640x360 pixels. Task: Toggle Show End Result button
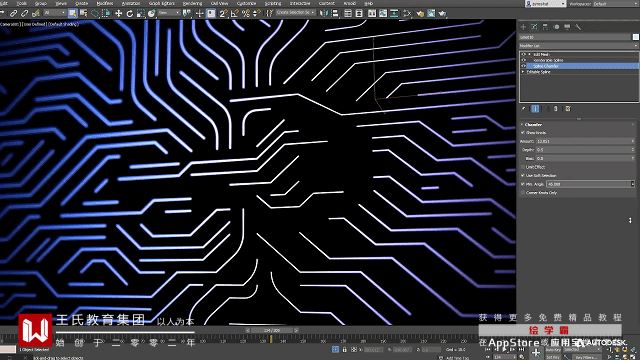tap(535, 109)
